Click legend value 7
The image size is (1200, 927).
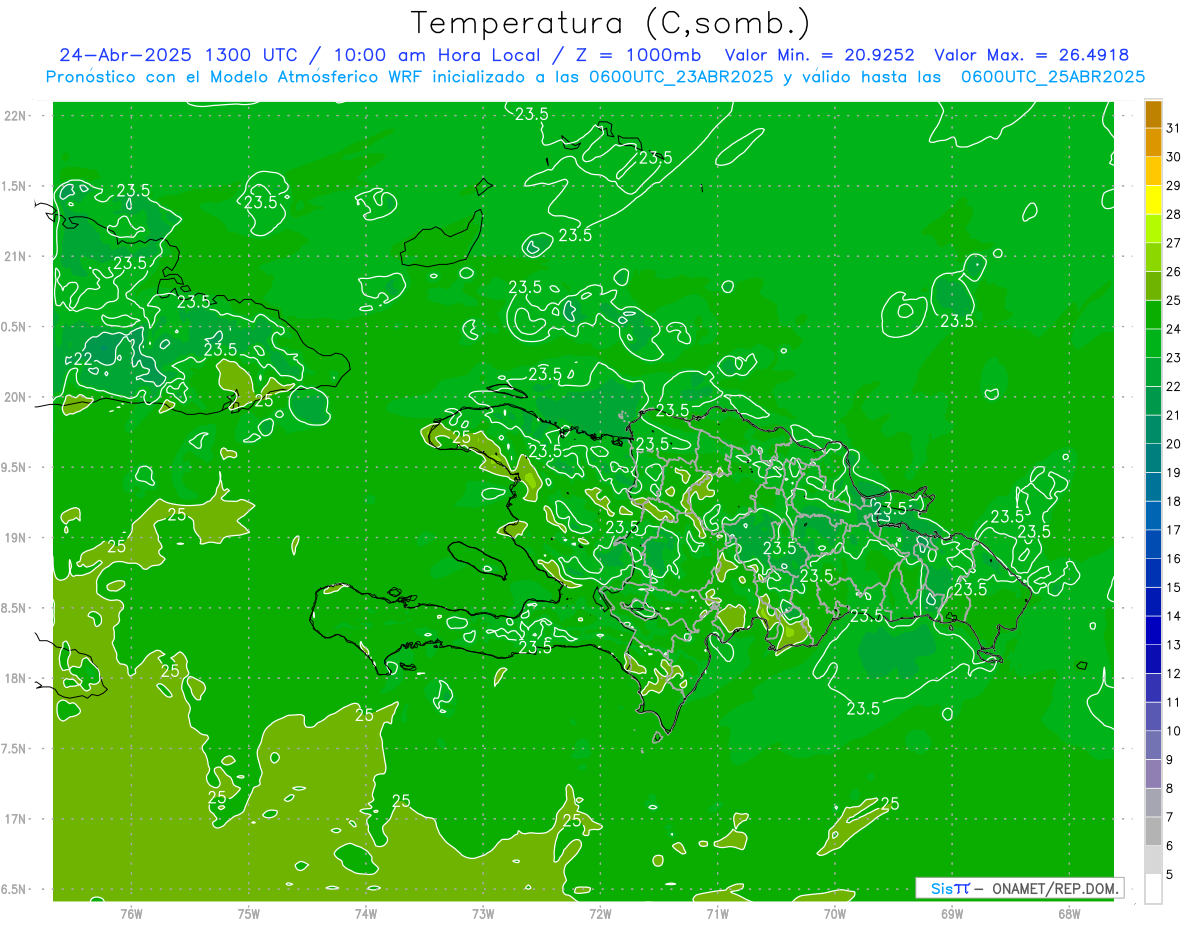1170,817
